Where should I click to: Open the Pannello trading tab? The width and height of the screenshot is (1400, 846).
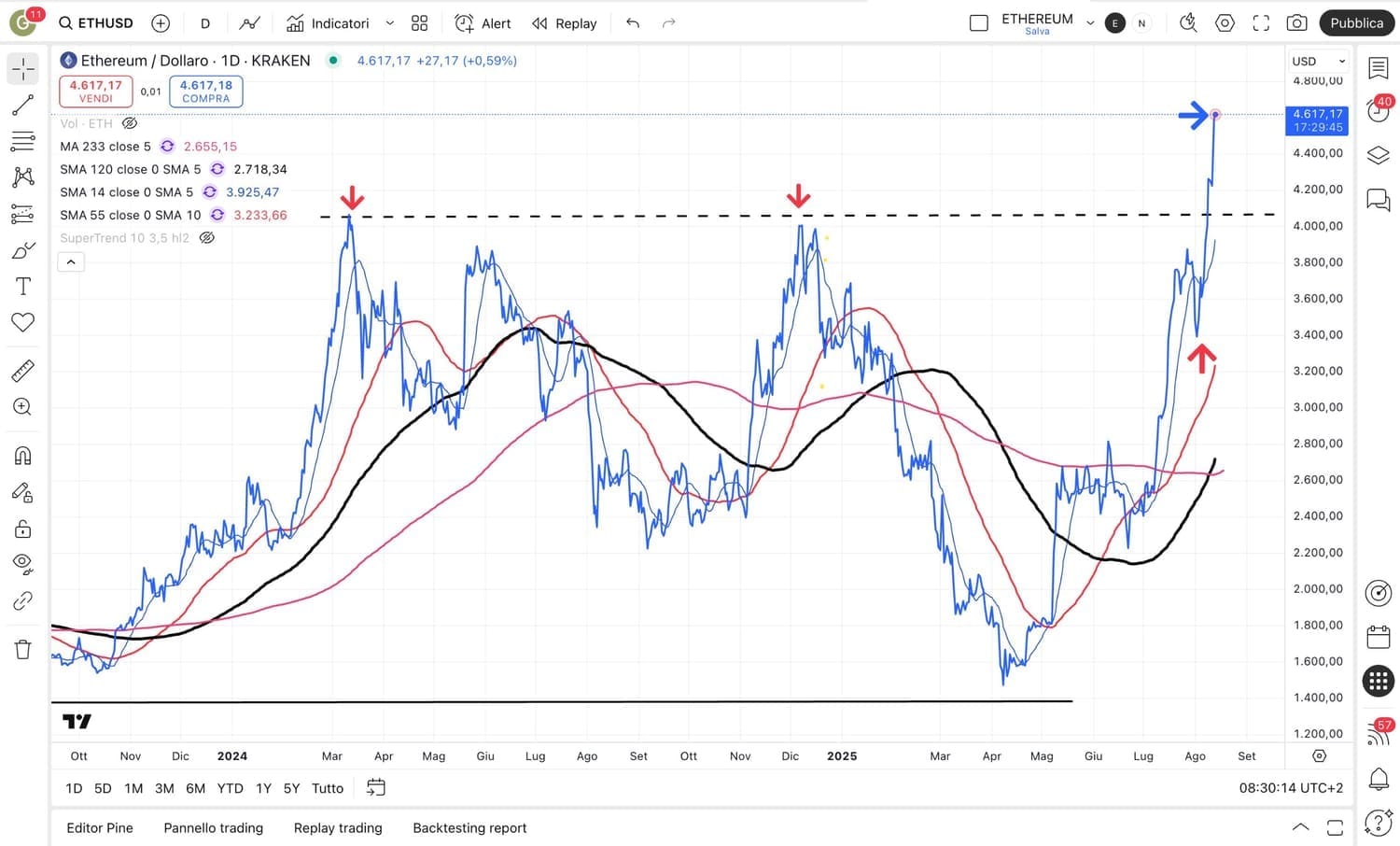pyautogui.click(x=213, y=828)
